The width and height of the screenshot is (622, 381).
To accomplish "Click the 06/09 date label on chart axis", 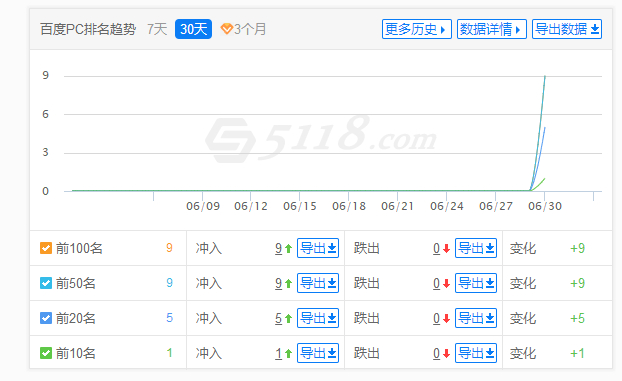I will (203, 206).
